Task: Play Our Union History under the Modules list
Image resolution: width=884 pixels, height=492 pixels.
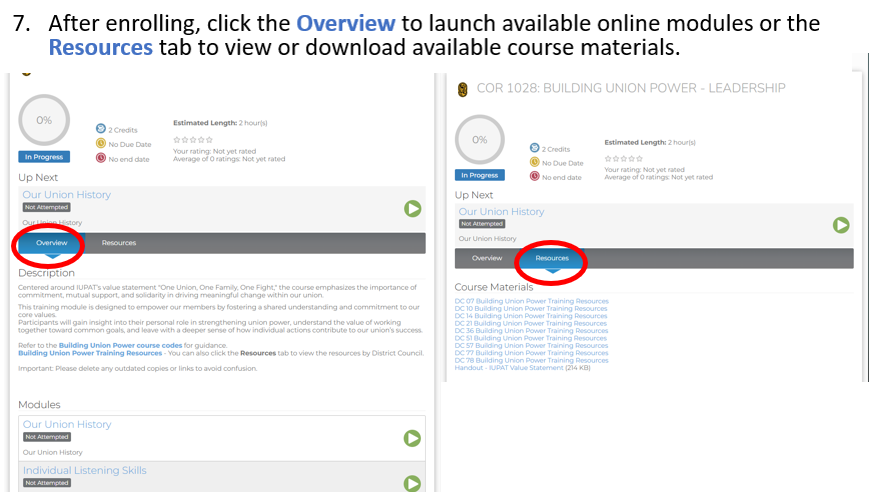Action: [x=412, y=438]
